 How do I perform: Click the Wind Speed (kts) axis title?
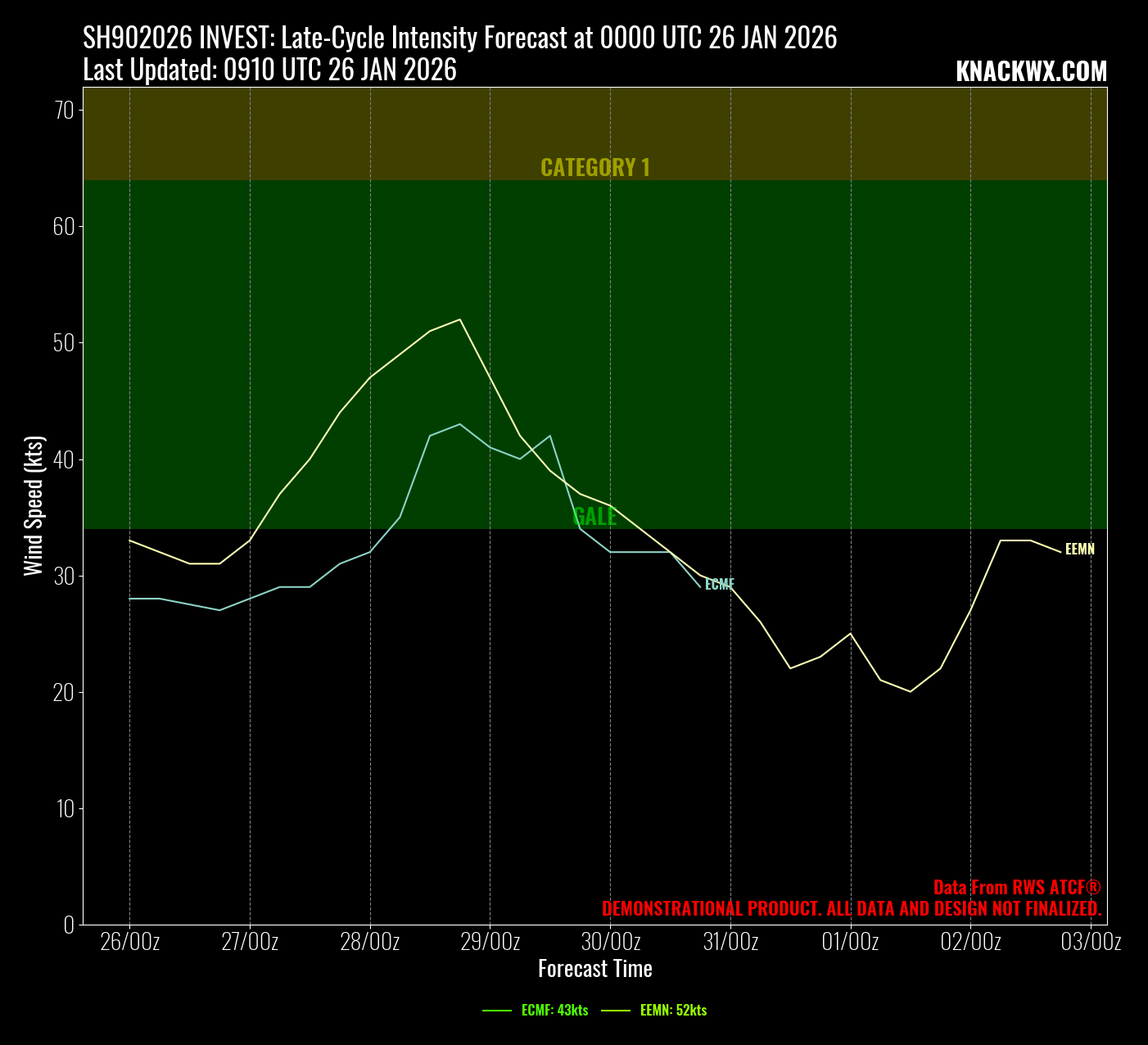coord(34,506)
